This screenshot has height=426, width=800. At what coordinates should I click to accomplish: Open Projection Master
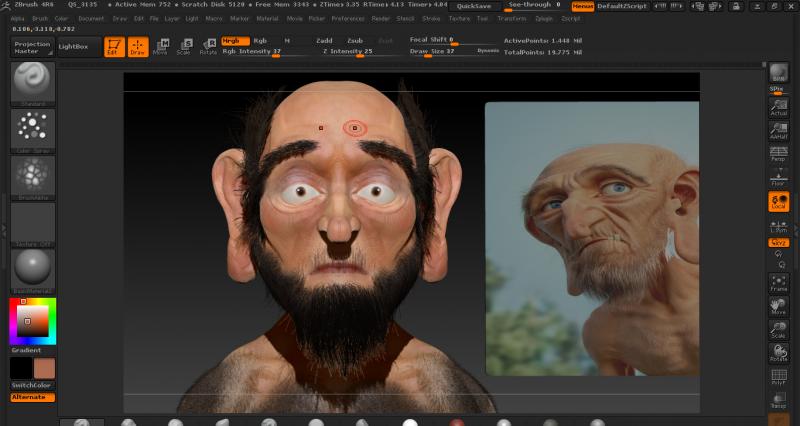pyautogui.click(x=33, y=47)
